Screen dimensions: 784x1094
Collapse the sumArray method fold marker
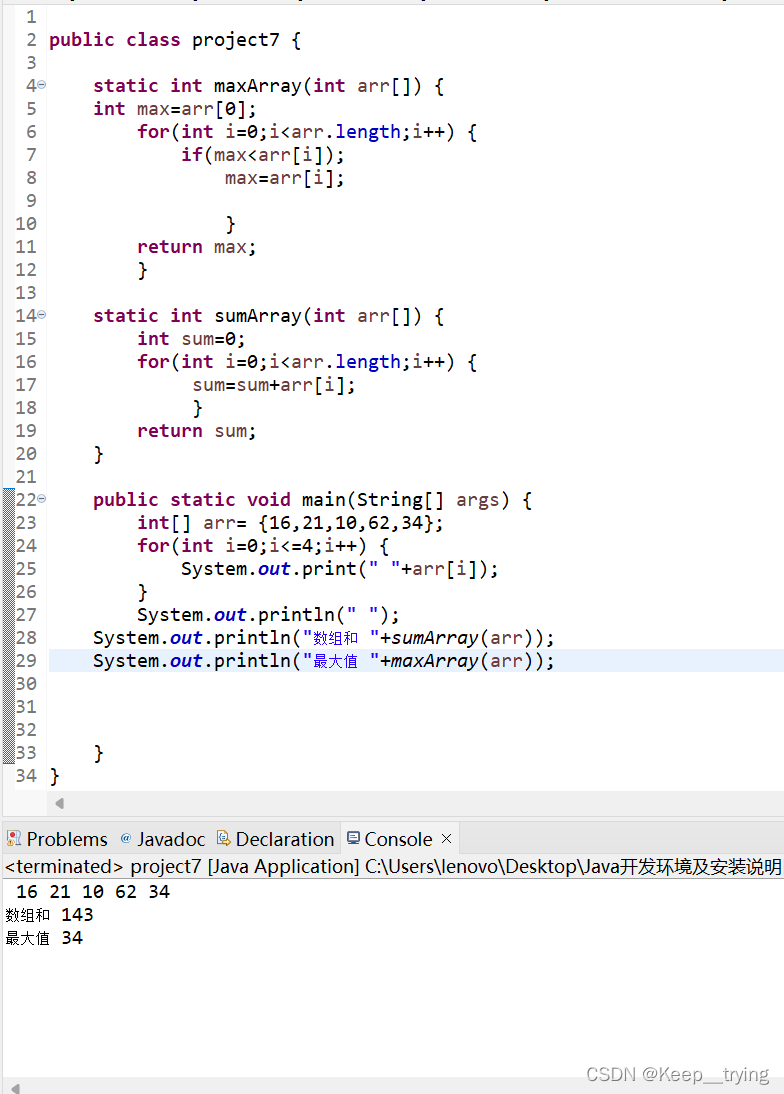click(x=41, y=315)
